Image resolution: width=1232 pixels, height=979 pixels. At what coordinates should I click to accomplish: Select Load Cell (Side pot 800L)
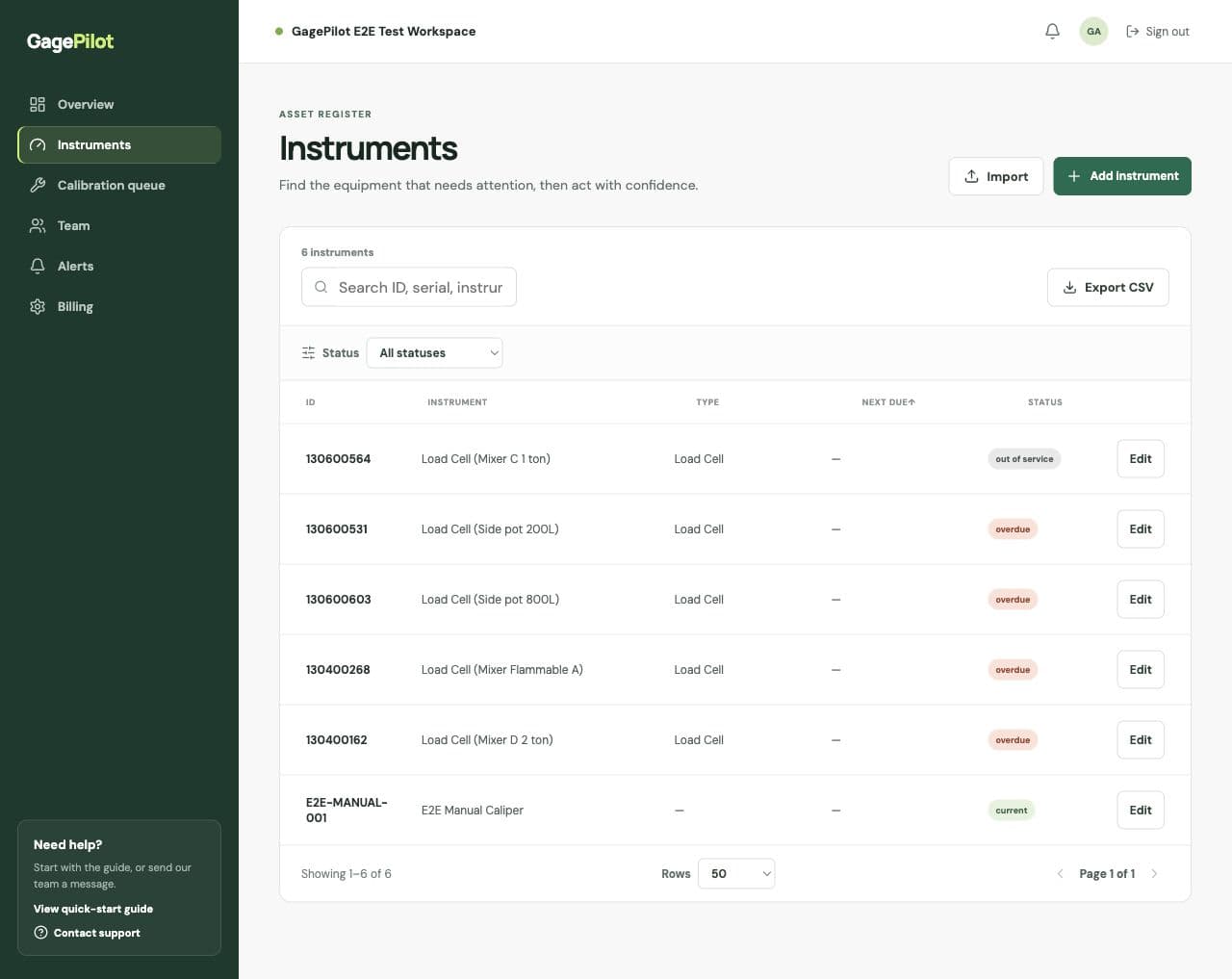[x=490, y=599]
